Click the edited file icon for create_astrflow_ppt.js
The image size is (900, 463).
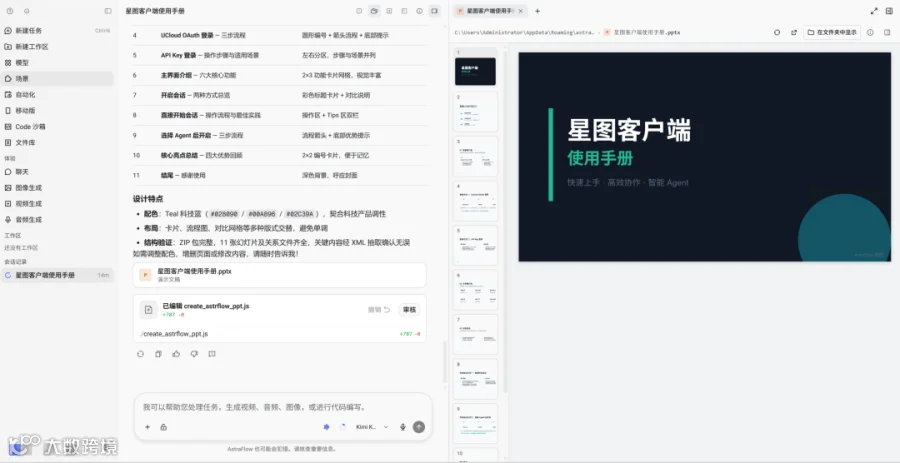click(x=148, y=310)
